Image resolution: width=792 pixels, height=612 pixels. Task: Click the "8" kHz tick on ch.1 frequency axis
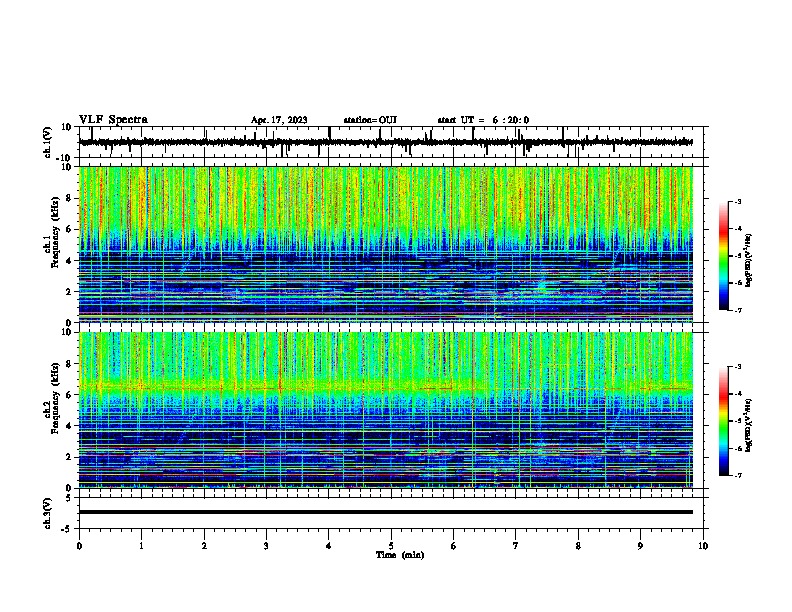[69, 198]
